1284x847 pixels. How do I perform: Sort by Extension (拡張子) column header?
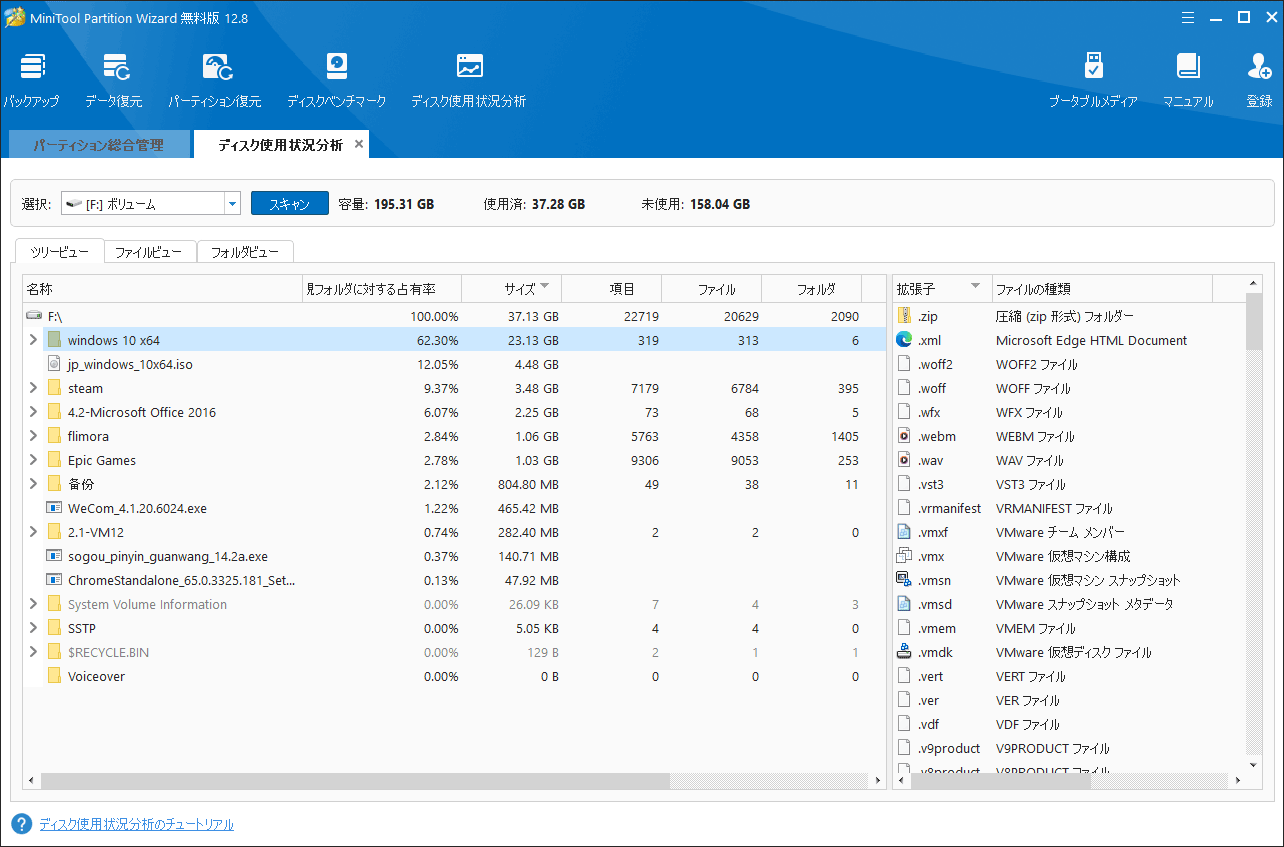click(942, 289)
